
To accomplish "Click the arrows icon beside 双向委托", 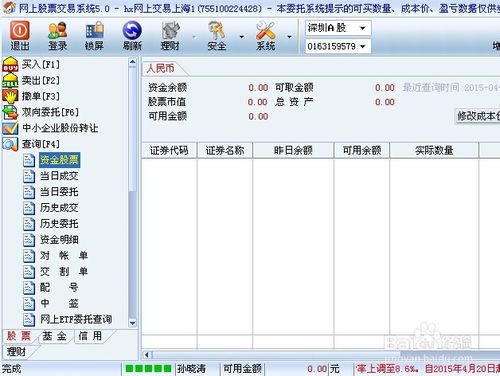I will click(10, 112).
